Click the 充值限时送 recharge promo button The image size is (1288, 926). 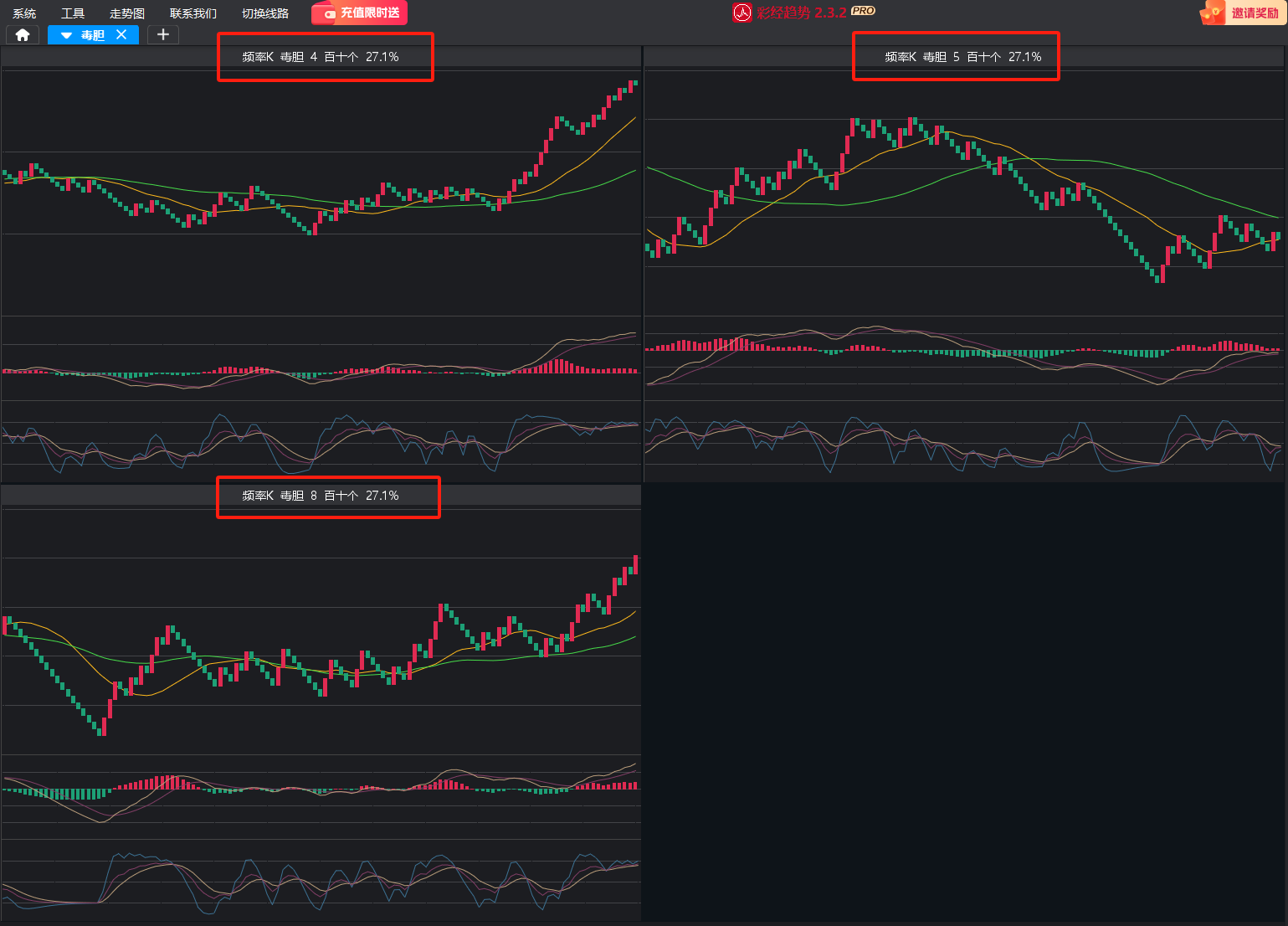point(360,13)
